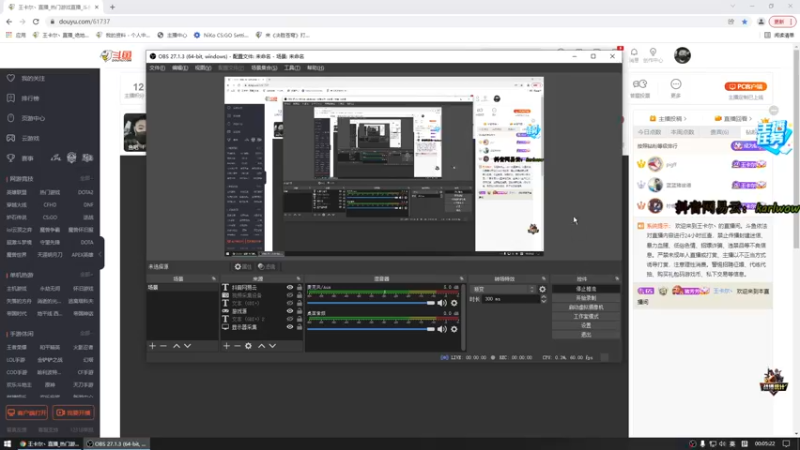This screenshot has height=450, width=800.
Task: Expand the 主播投稿 chevron link
Action: pos(668,118)
